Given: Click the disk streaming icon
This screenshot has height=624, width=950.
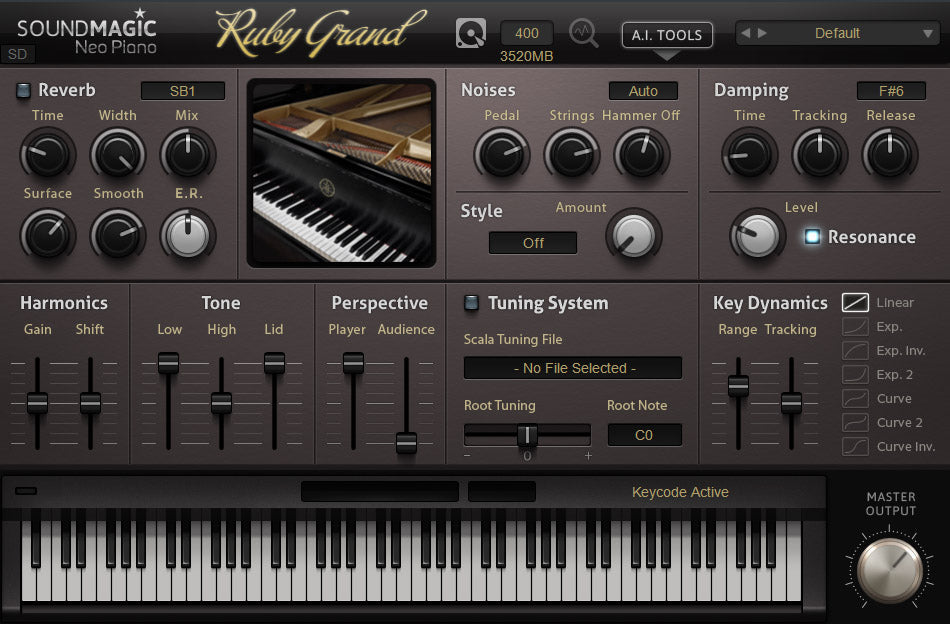Looking at the screenshot, I should [x=471, y=33].
